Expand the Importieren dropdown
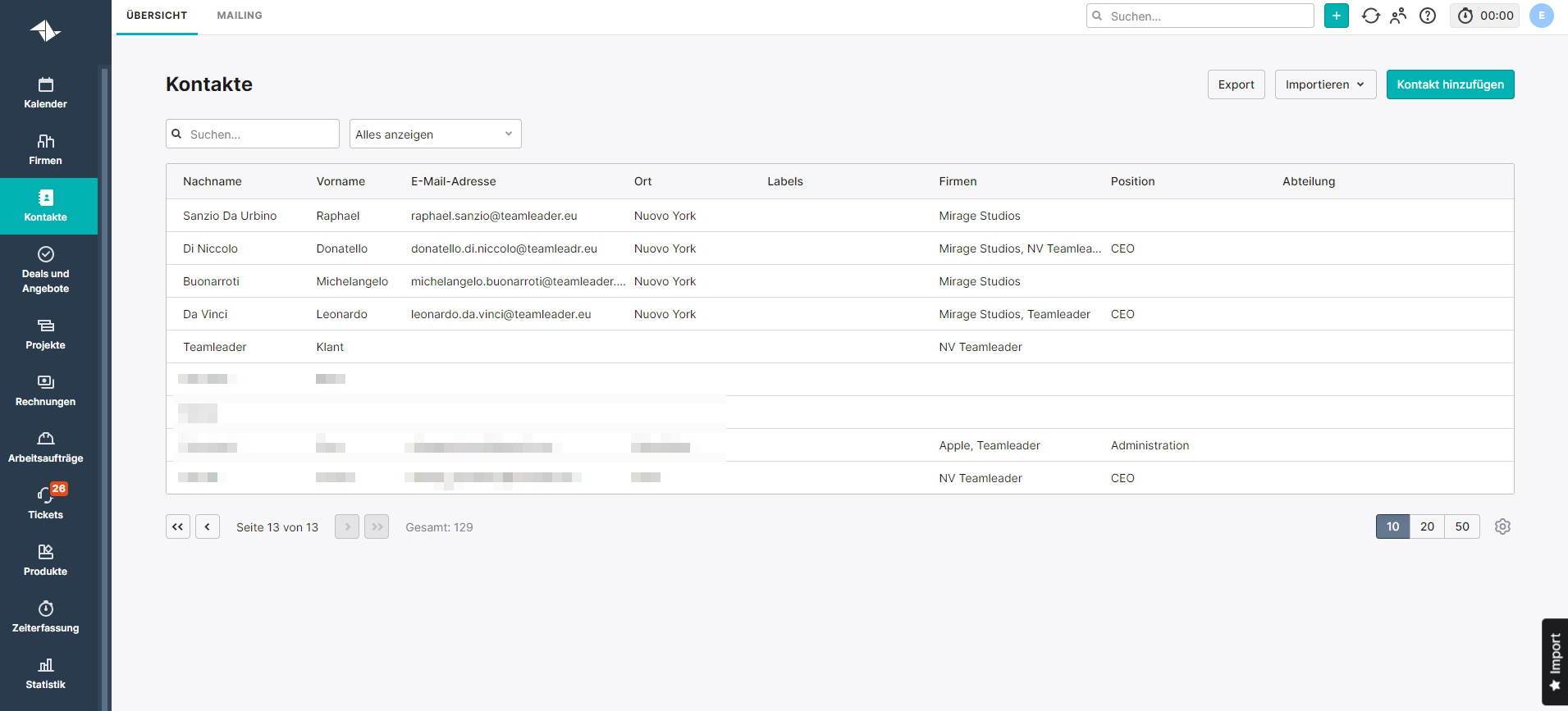 click(1325, 84)
